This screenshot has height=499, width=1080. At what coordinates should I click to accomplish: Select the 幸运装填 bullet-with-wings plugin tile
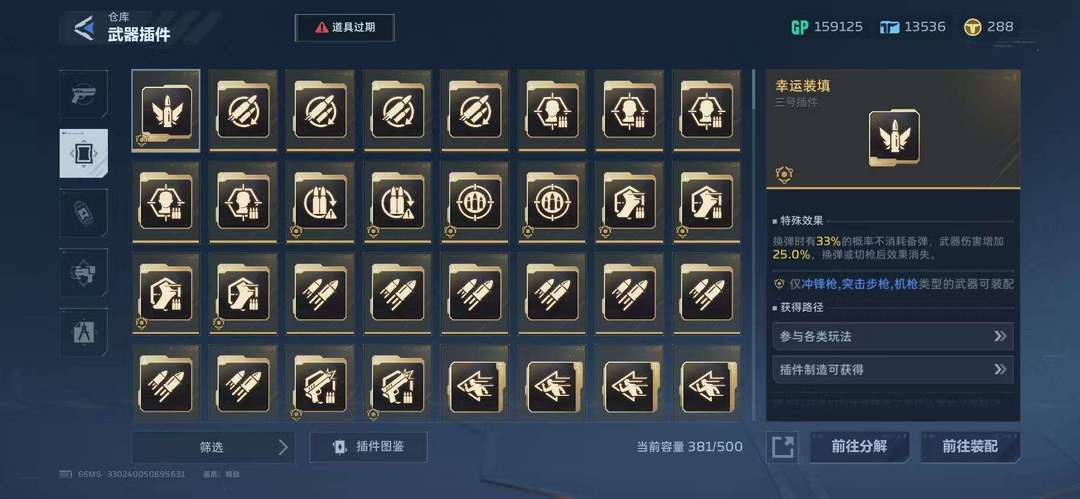point(166,110)
